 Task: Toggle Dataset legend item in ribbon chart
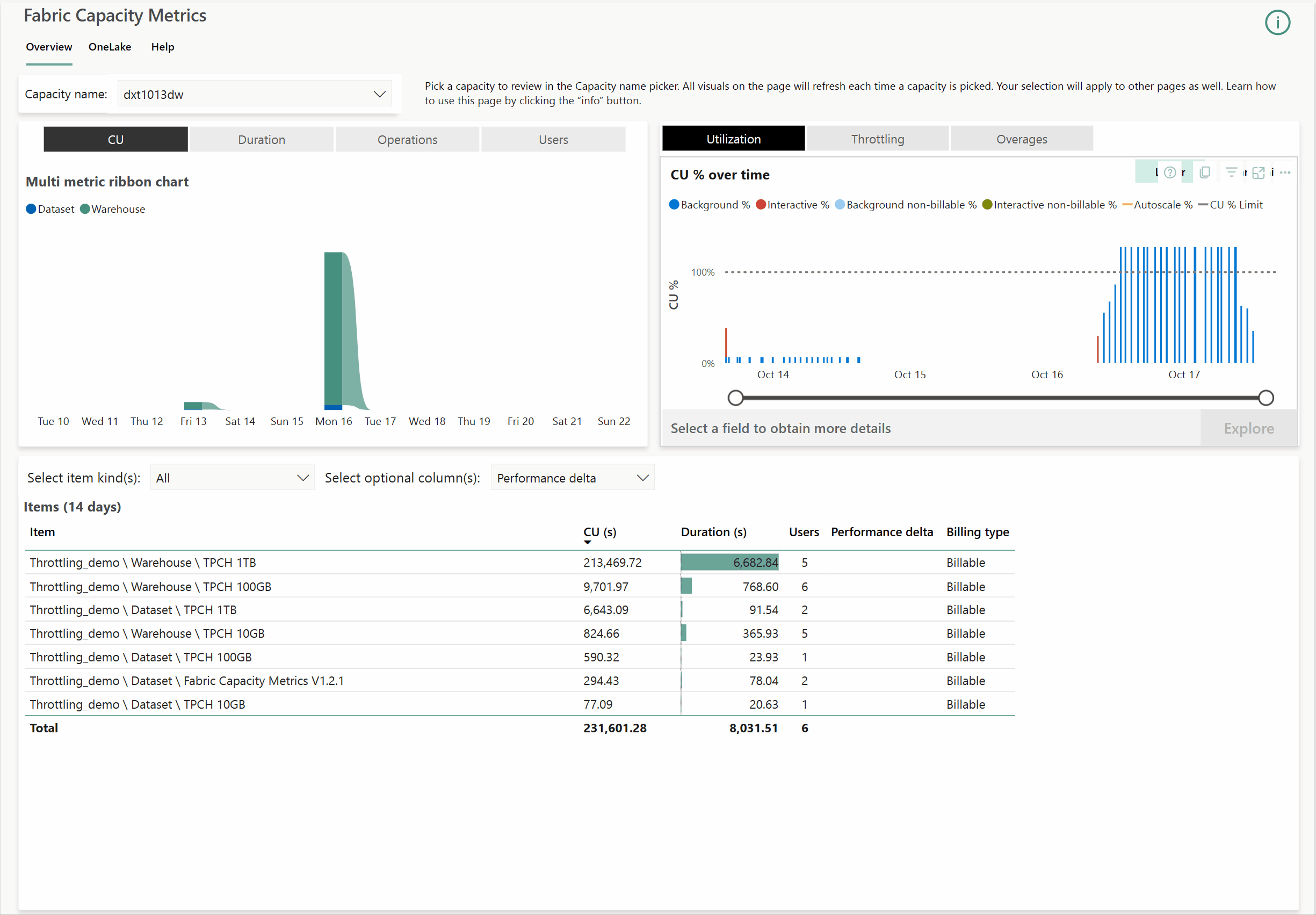50,209
